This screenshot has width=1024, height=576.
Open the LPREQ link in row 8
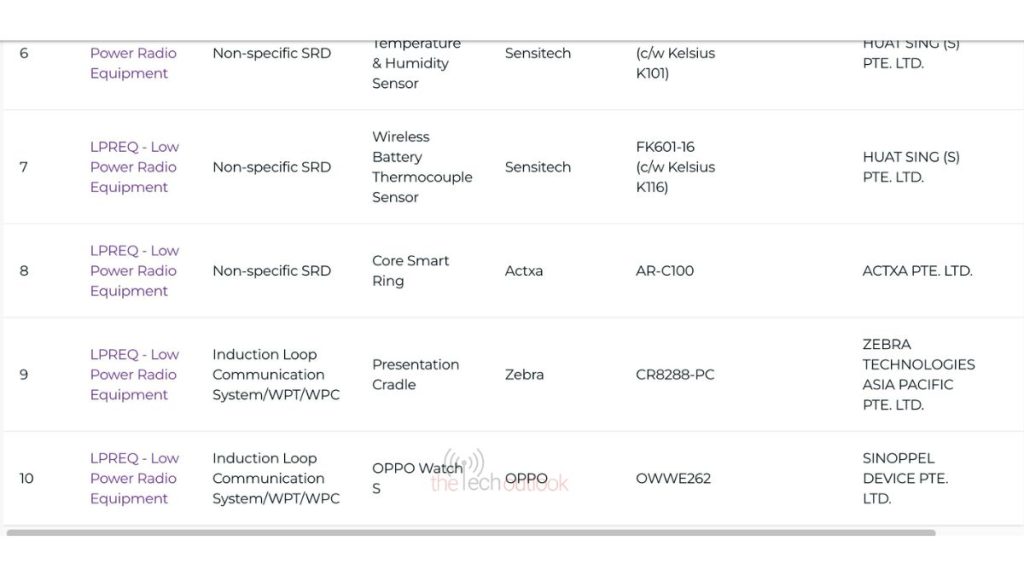point(133,271)
